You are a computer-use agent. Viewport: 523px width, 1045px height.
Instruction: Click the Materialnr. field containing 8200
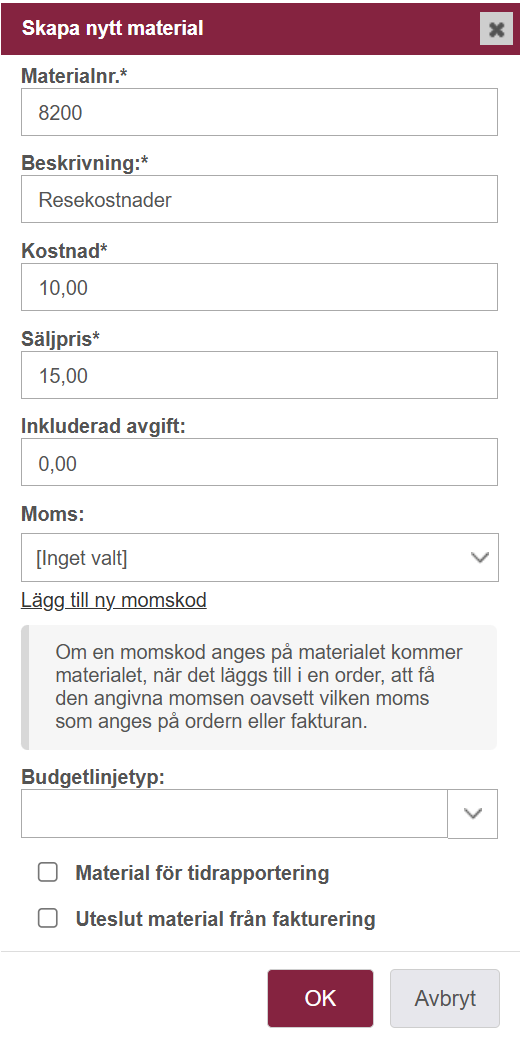(x=259, y=112)
